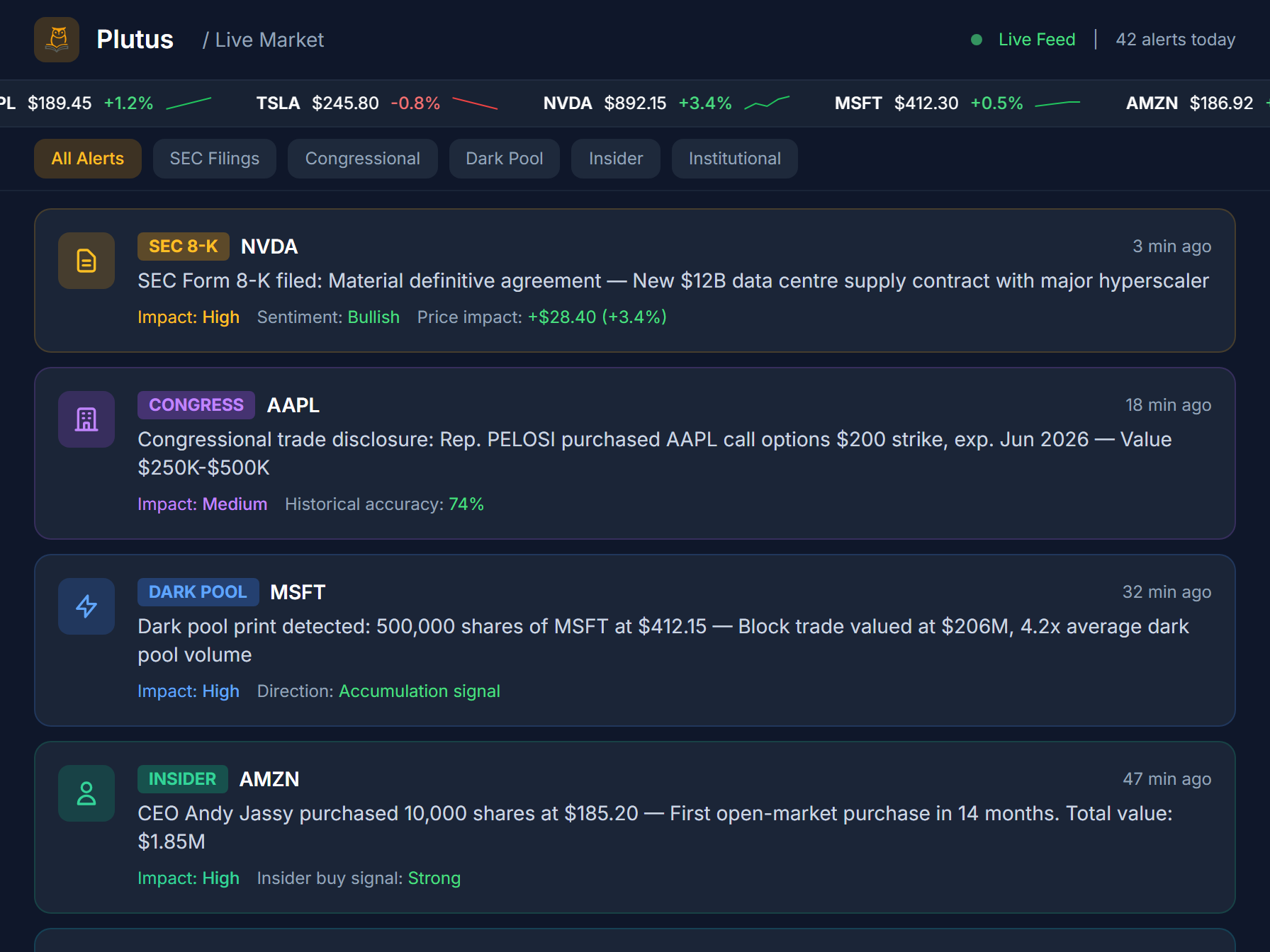Click the 74% historical accuracy indicator

(x=466, y=504)
